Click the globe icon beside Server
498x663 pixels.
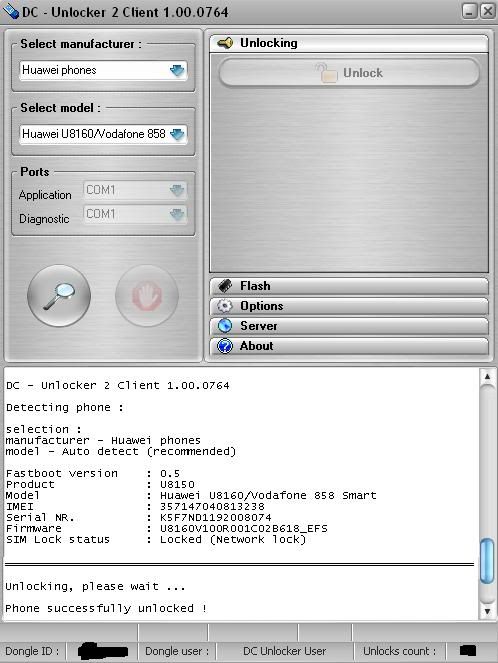tap(225, 326)
